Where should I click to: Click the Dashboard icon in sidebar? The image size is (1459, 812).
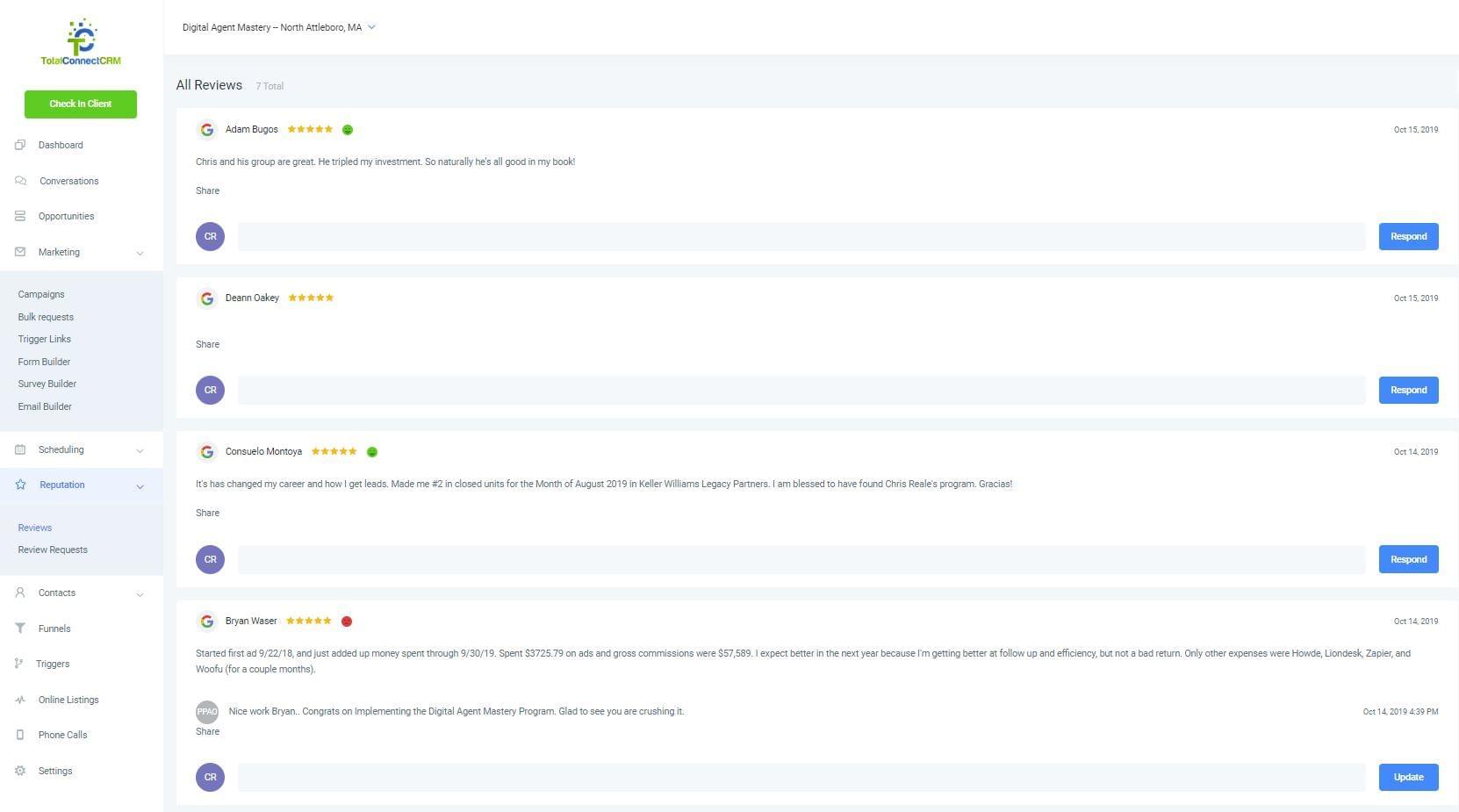20,145
